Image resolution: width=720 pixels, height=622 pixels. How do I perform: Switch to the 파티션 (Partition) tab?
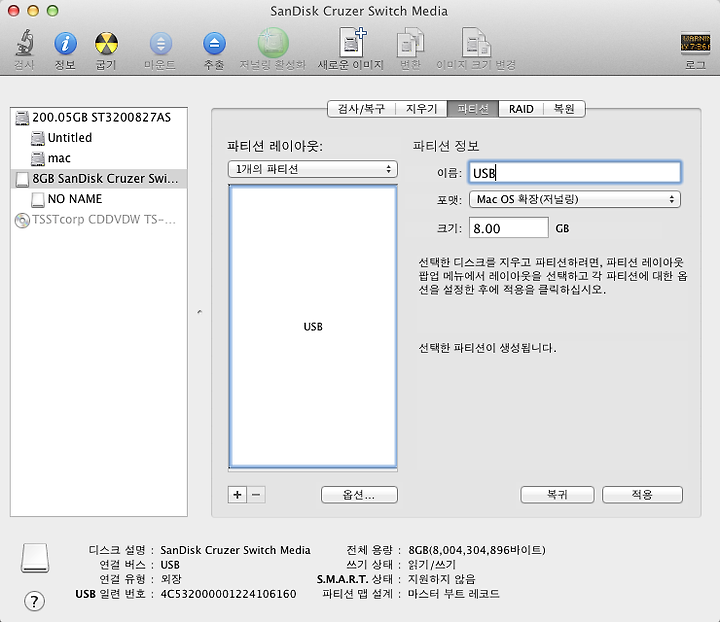tap(473, 109)
